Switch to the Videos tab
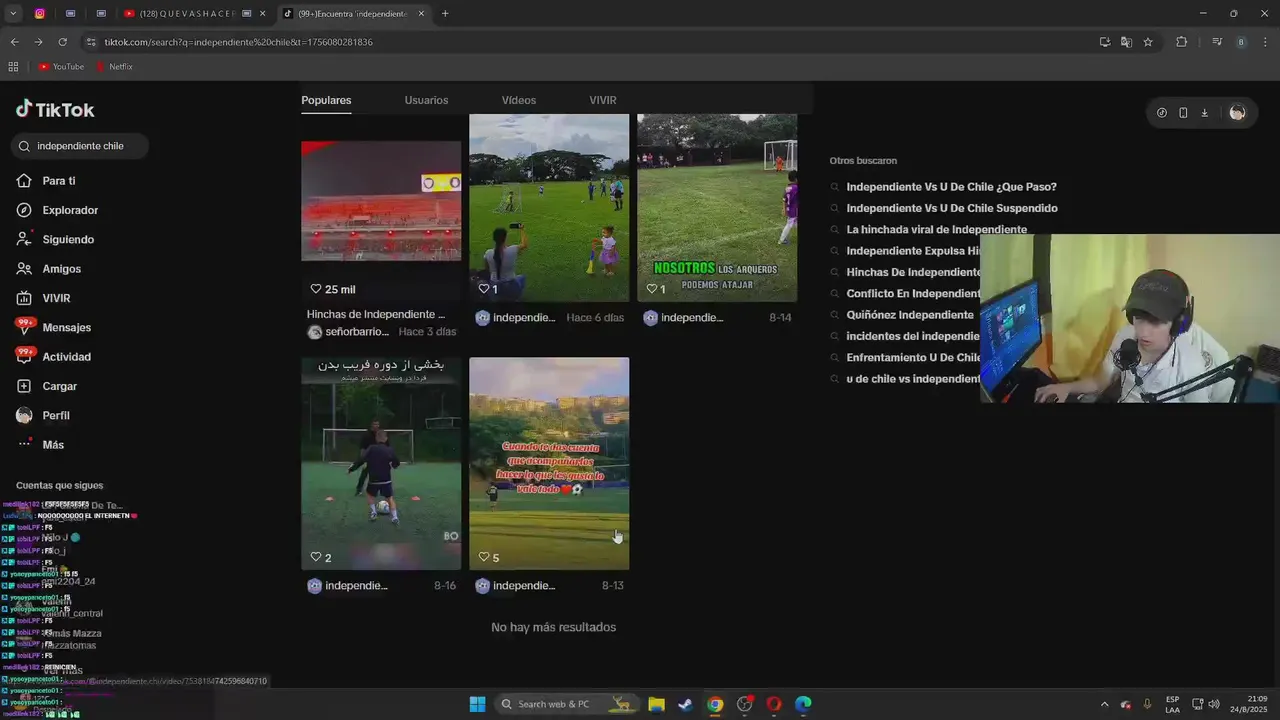 [x=519, y=100]
